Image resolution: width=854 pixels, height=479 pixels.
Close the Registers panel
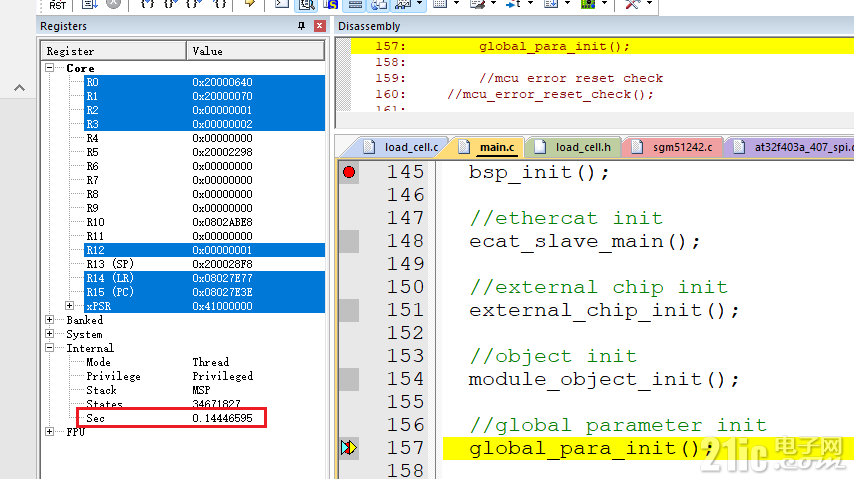coord(320,26)
